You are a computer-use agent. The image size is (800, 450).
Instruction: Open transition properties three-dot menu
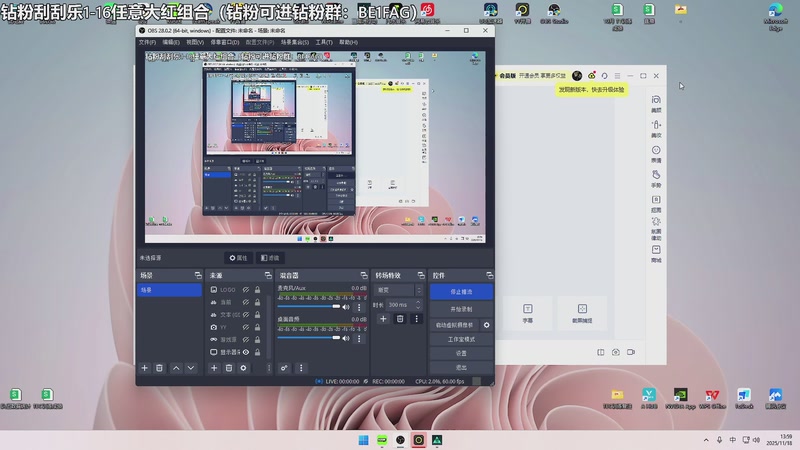click(x=416, y=319)
